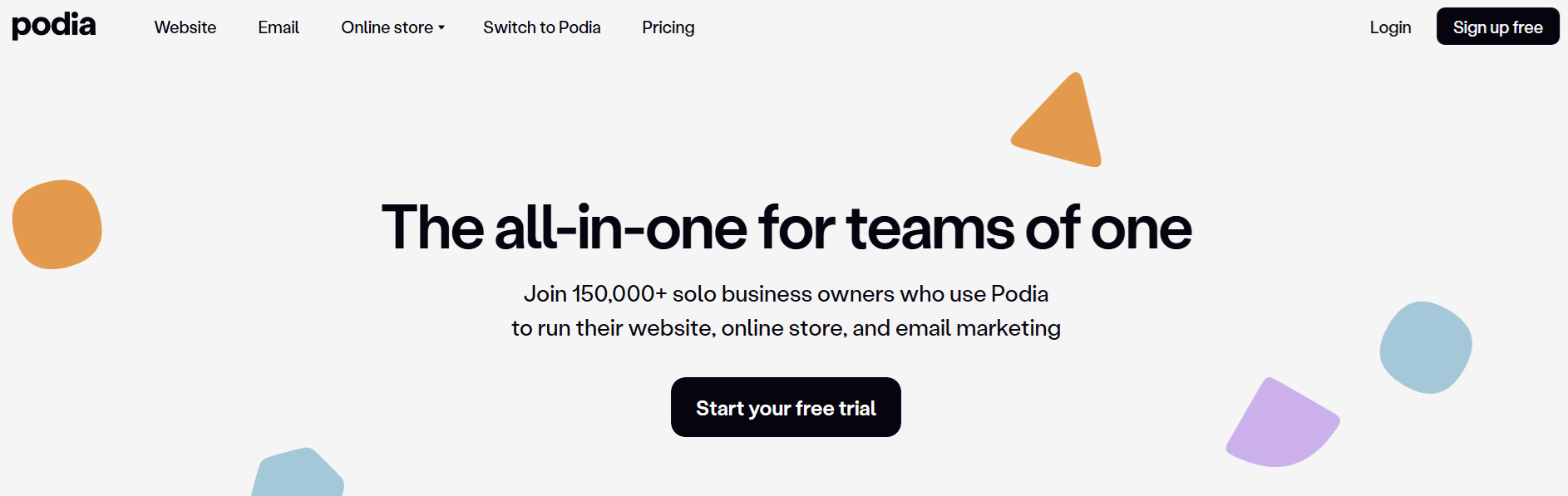1568x496 pixels.
Task: Click the blue blob on the right
Action: pyautogui.click(x=1425, y=347)
